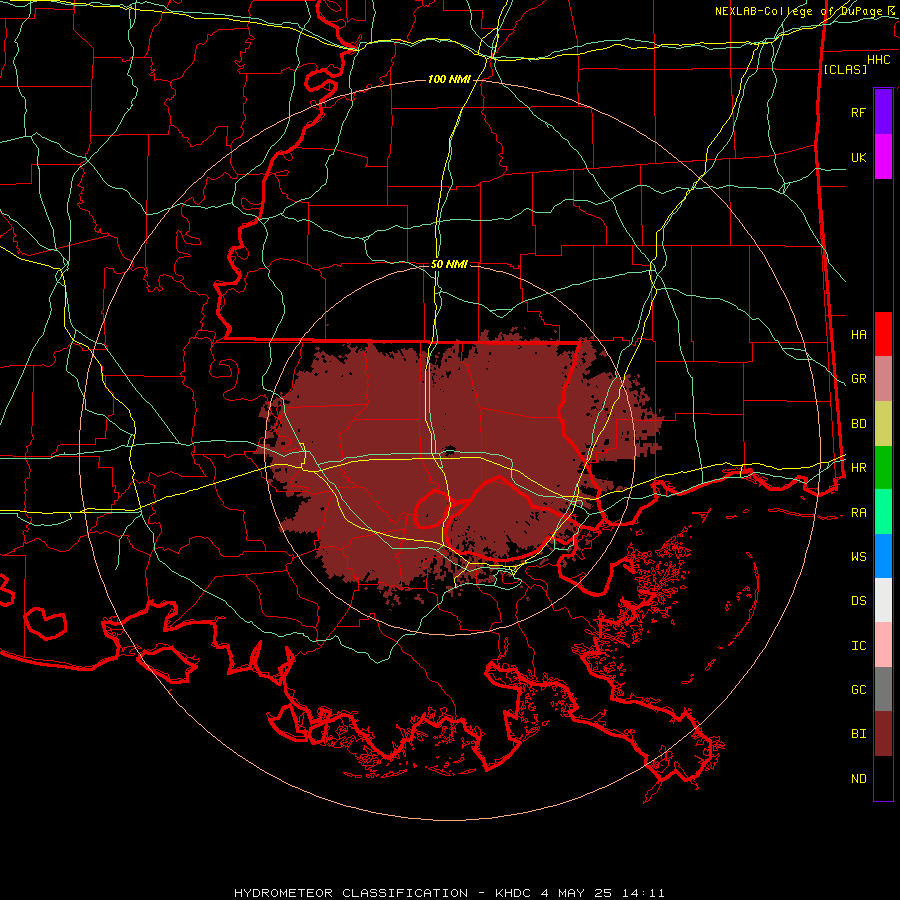Click the "WS" legend label
Image resolution: width=900 pixels, height=900 pixels.
tap(858, 557)
